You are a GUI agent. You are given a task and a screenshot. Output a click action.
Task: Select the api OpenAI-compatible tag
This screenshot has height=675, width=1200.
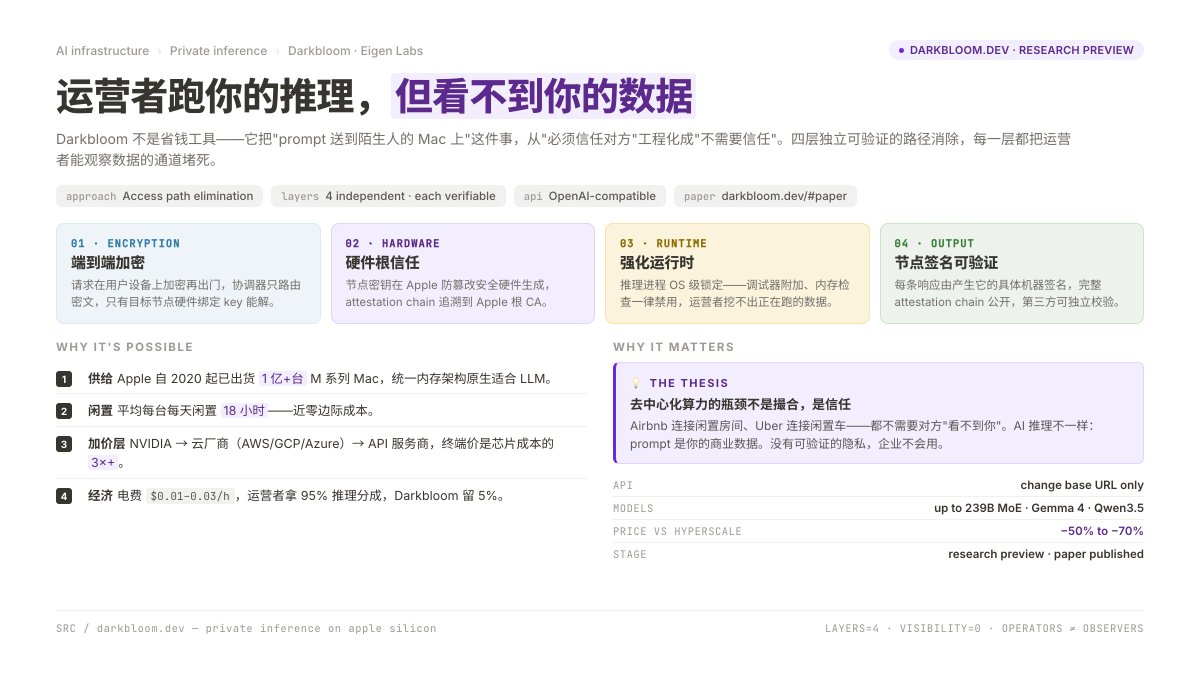point(590,196)
